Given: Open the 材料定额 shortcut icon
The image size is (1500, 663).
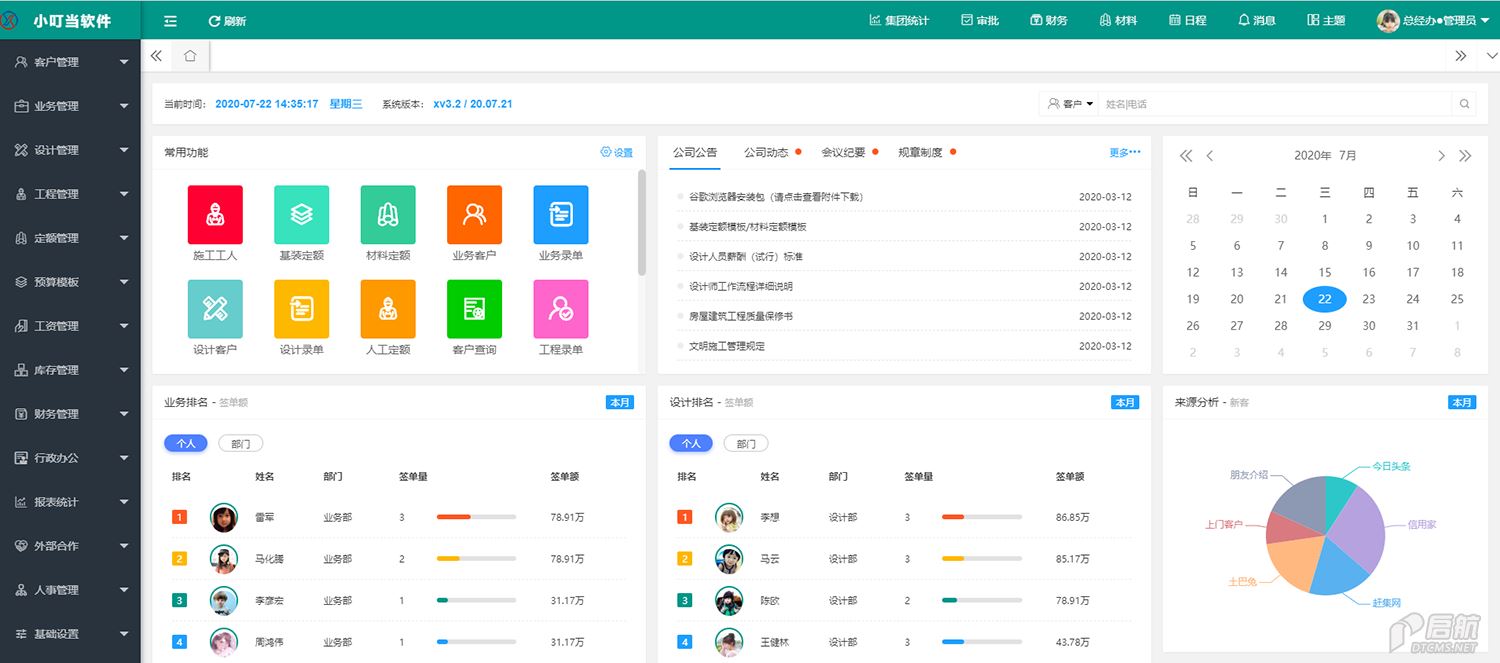Looking at the screenshot, I should (388, 214).
